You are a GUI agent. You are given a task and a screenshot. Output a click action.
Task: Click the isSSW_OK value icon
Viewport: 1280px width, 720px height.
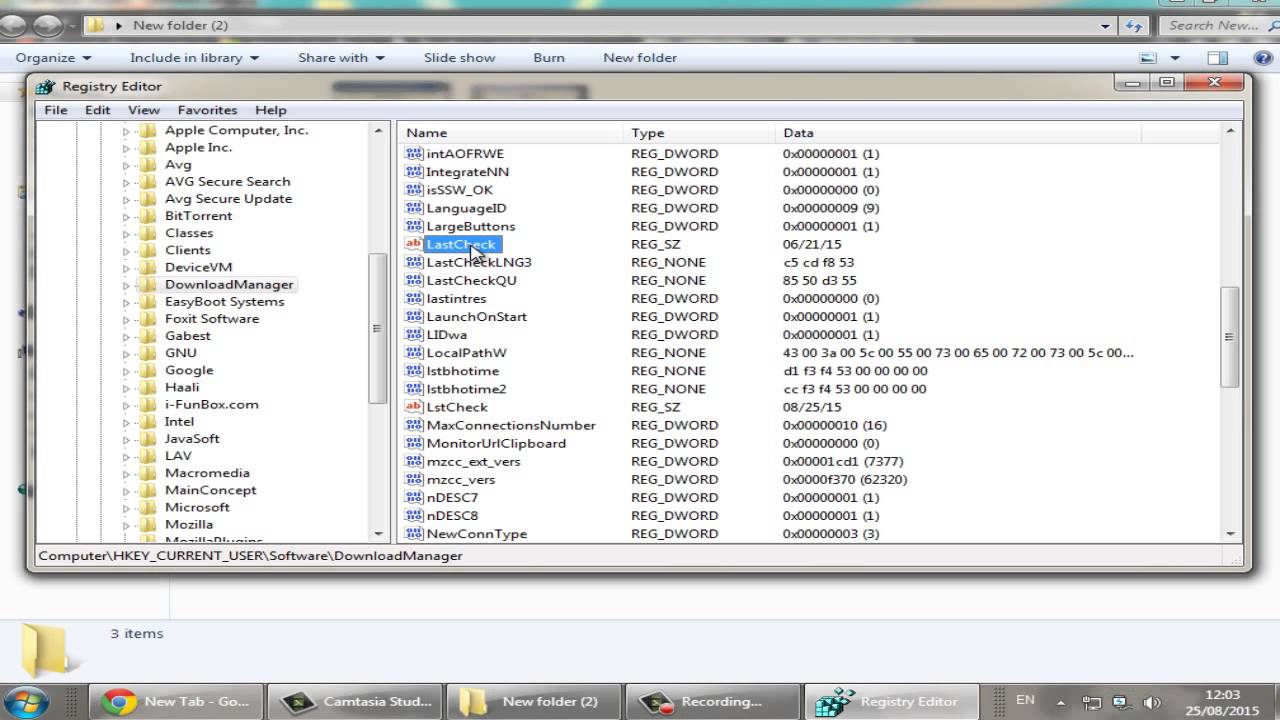414,190
